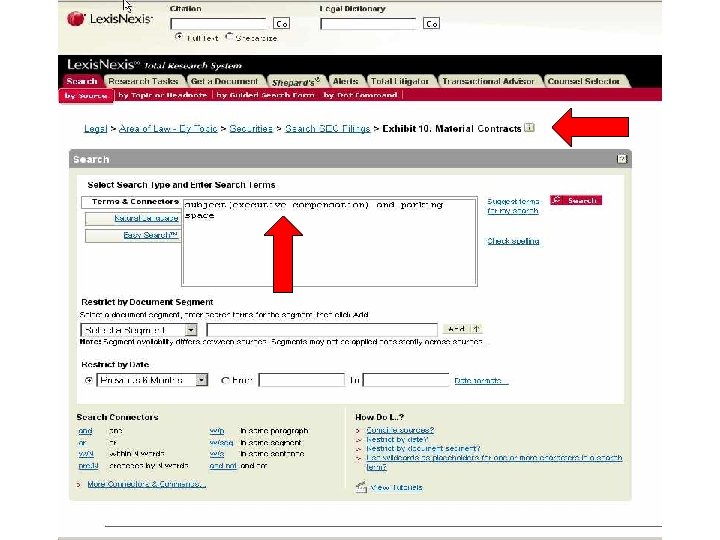This screenshot has width=720, height=540.
Task: Click the up-arrow icon beside the Add button
Action: 476,329
